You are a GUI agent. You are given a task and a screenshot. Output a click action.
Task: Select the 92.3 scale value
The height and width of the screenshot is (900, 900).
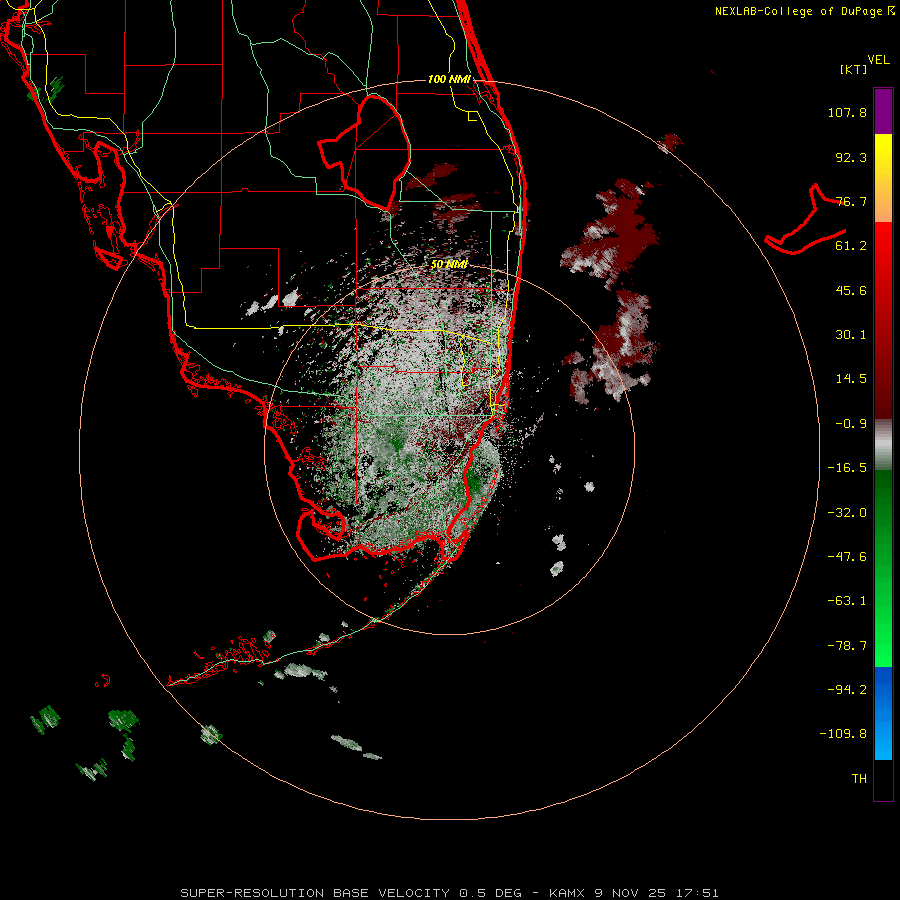coord(851,157)
